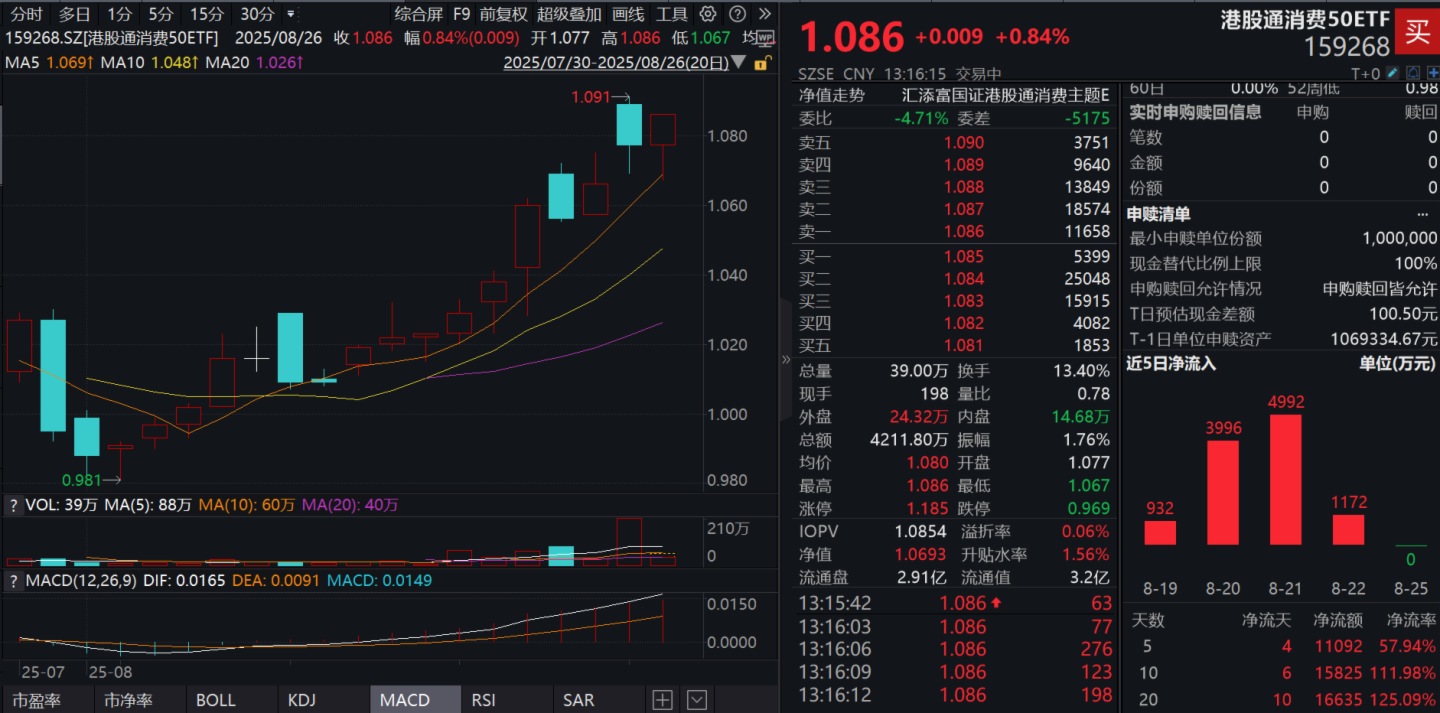The height and width of the screenshot is (713, 1440).
Task: Click the double-chevron more tools icon
Action: (765, 14)
